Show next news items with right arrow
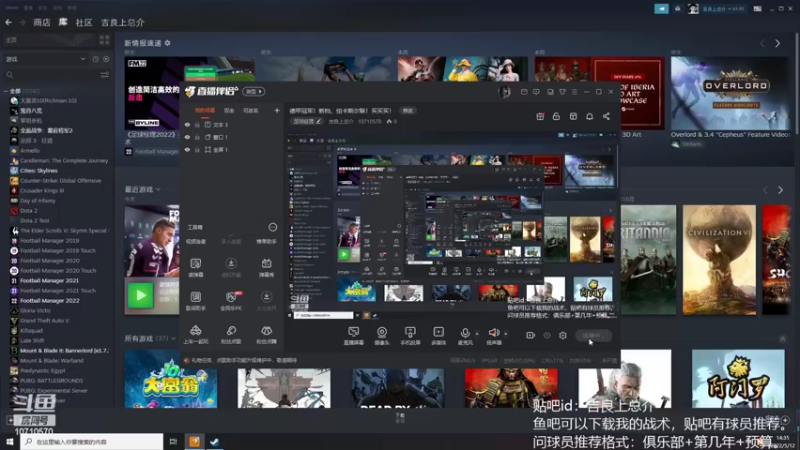800x450 pixels. 778,43
